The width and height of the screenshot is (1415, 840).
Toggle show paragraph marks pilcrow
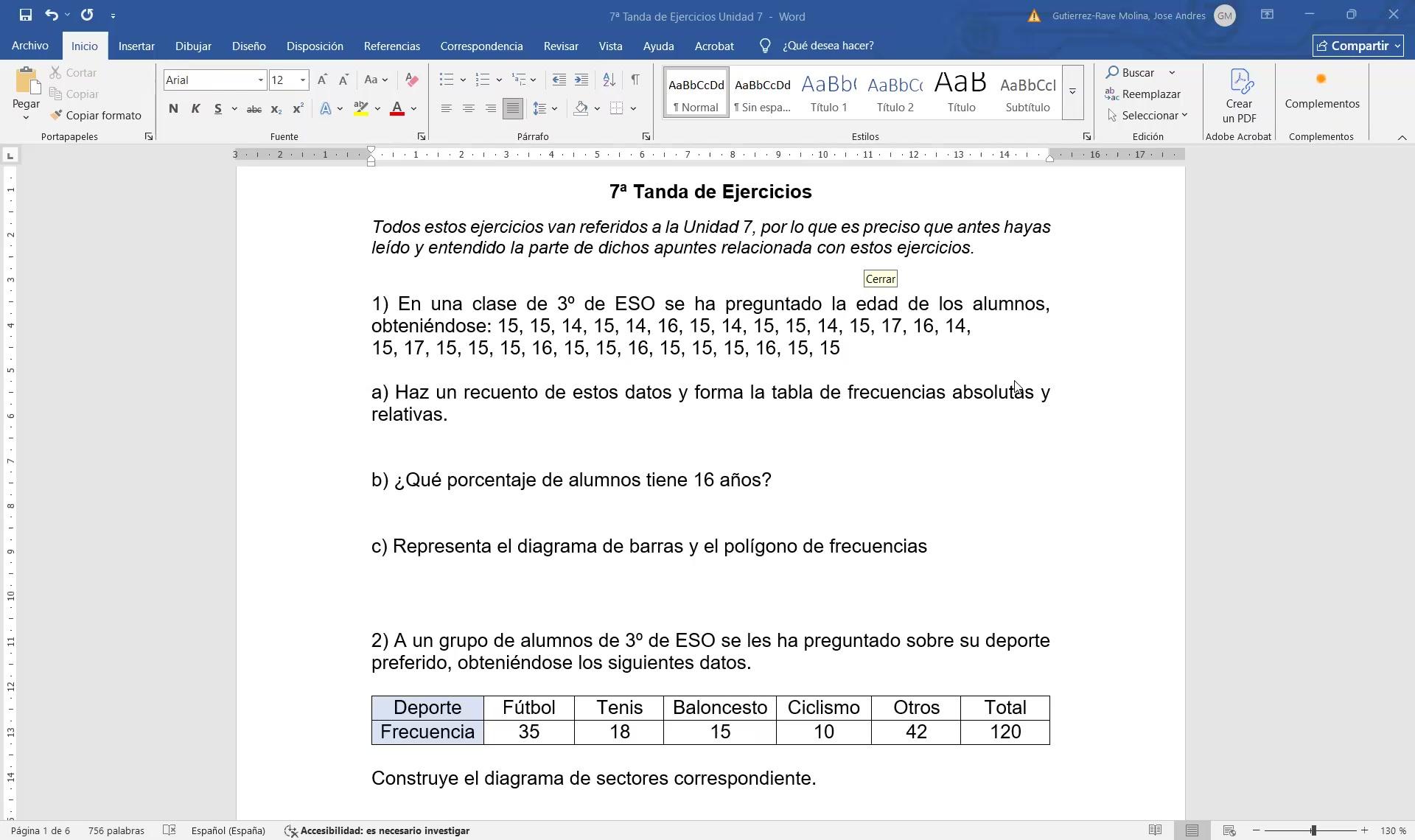(x=635, y=80)
